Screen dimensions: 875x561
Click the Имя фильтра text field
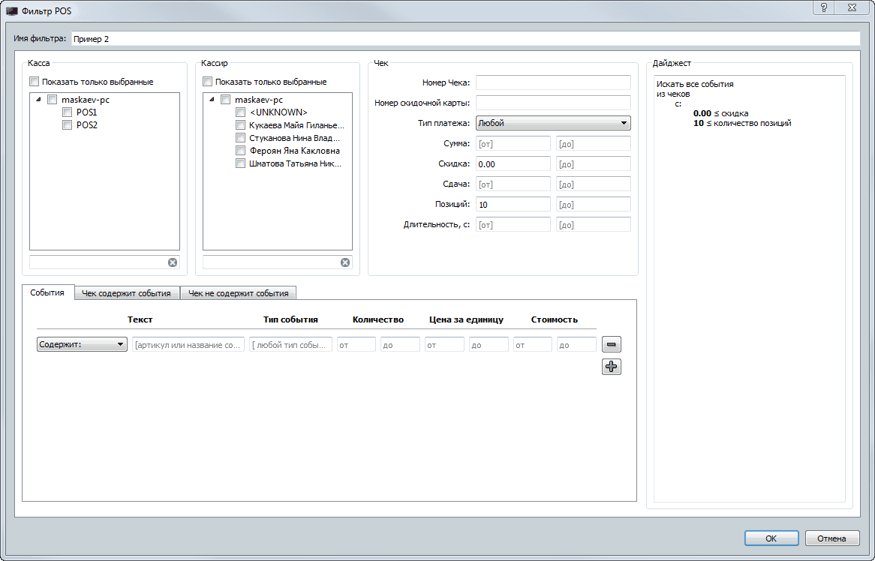click(464, 39)
